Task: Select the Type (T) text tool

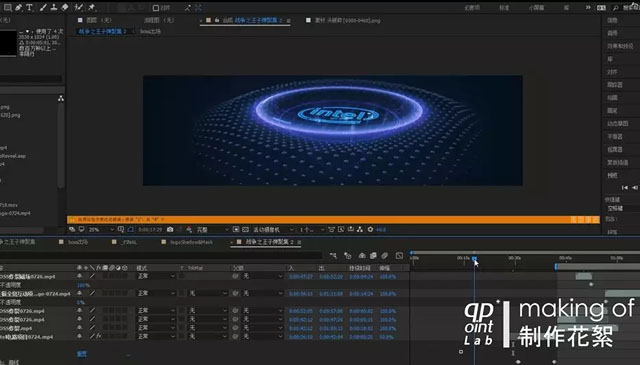Action: click(29, 7)
